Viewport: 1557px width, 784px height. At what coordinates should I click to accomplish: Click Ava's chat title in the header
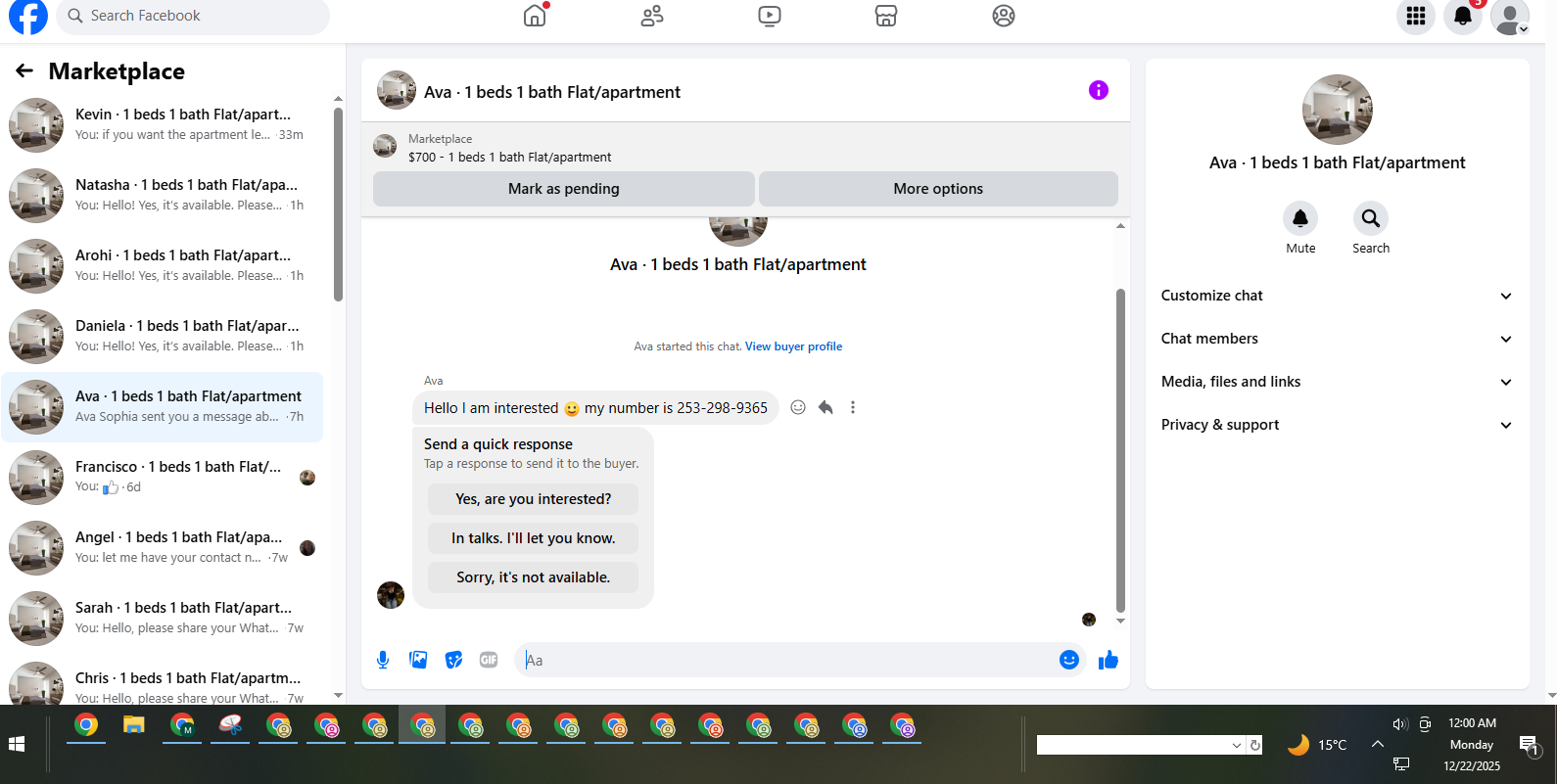(x=552, y=92)
